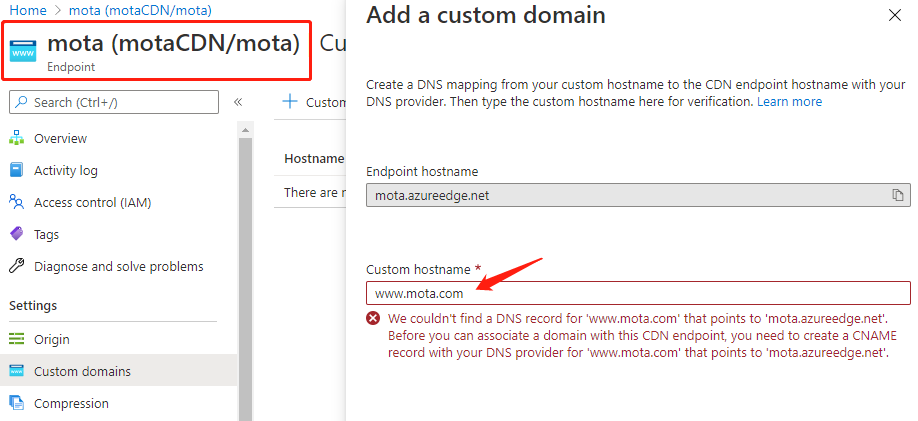This screenshot has width=918, height=421.
Task: Click the Add a custom domain heading
Action: [486, 15]
